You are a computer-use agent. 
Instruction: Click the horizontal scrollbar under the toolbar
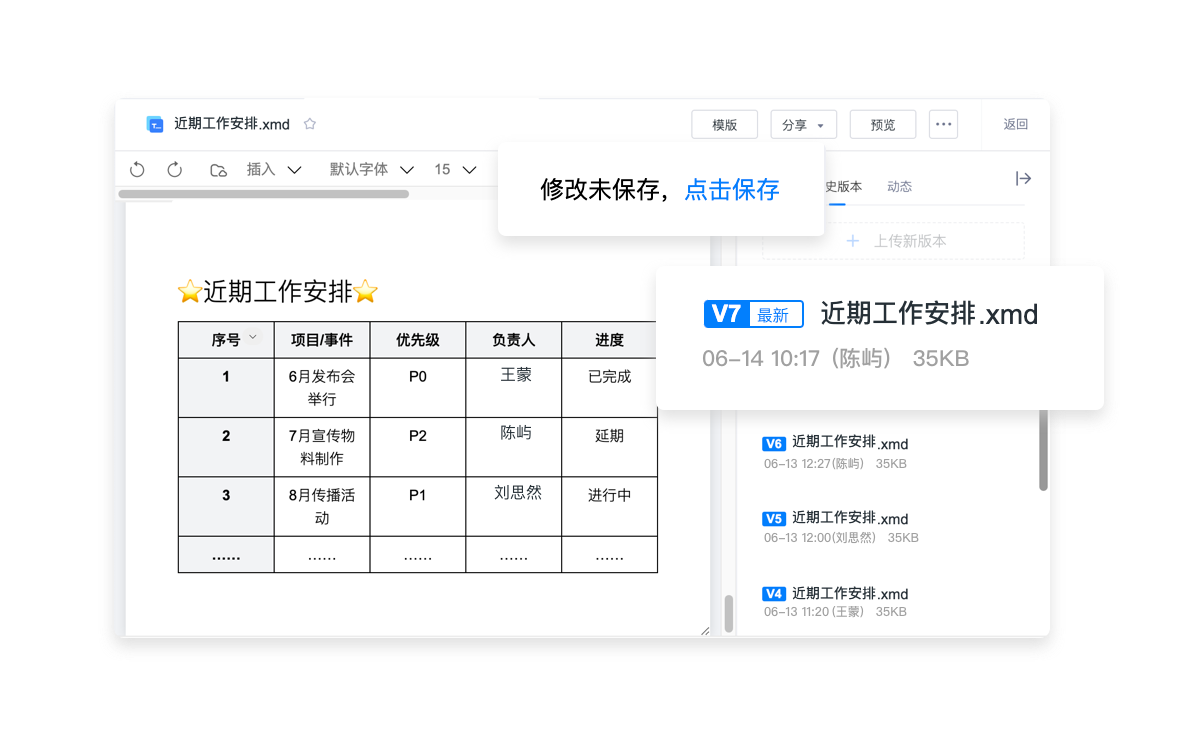[x=264, y=194]
